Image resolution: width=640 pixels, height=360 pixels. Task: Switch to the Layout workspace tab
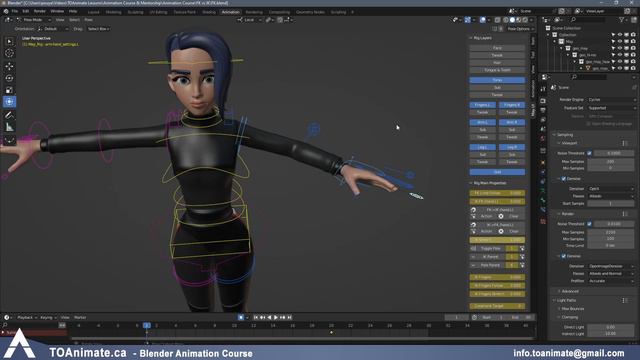coord(93,12)
